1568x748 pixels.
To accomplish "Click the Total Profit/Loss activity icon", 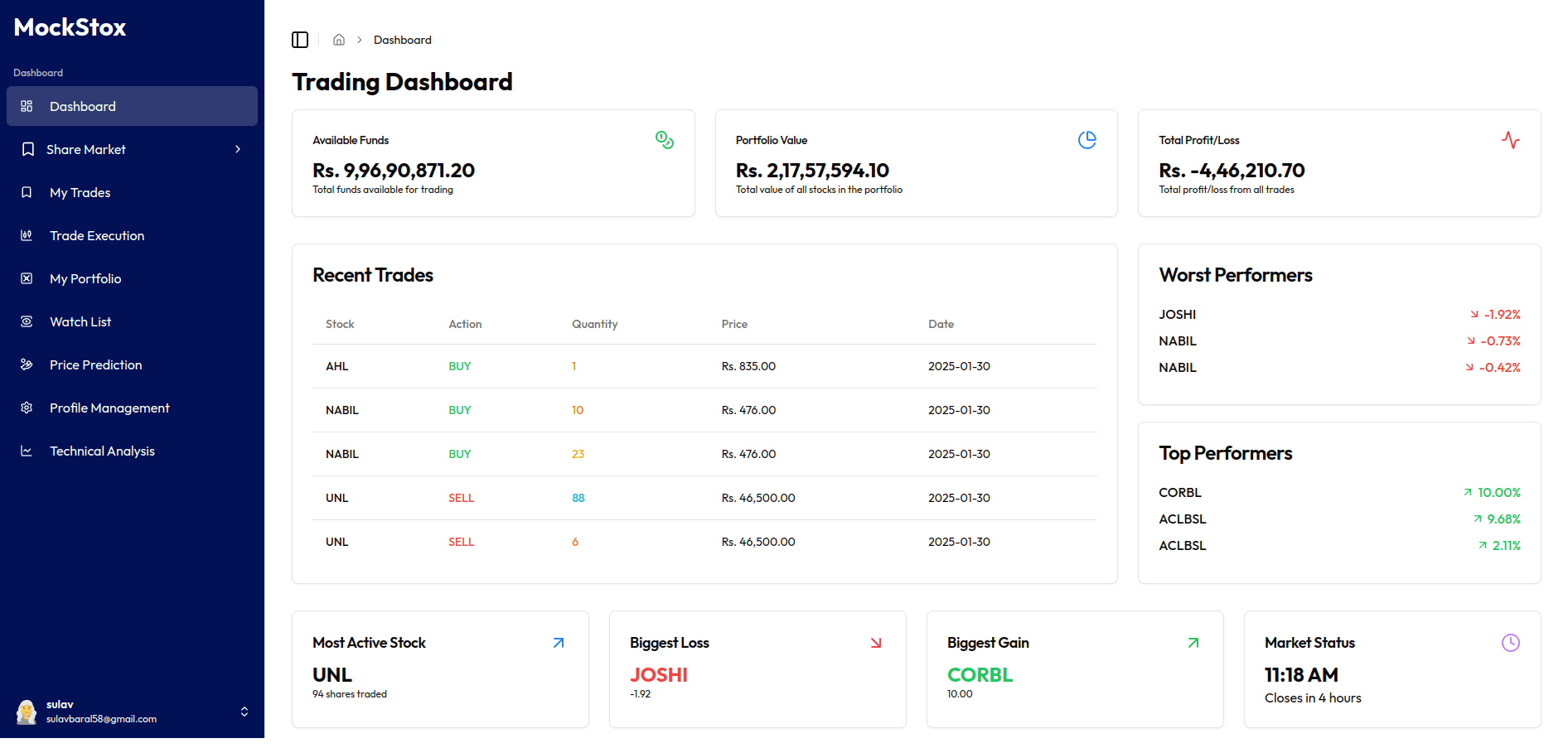I will (x=1510, y=140).
